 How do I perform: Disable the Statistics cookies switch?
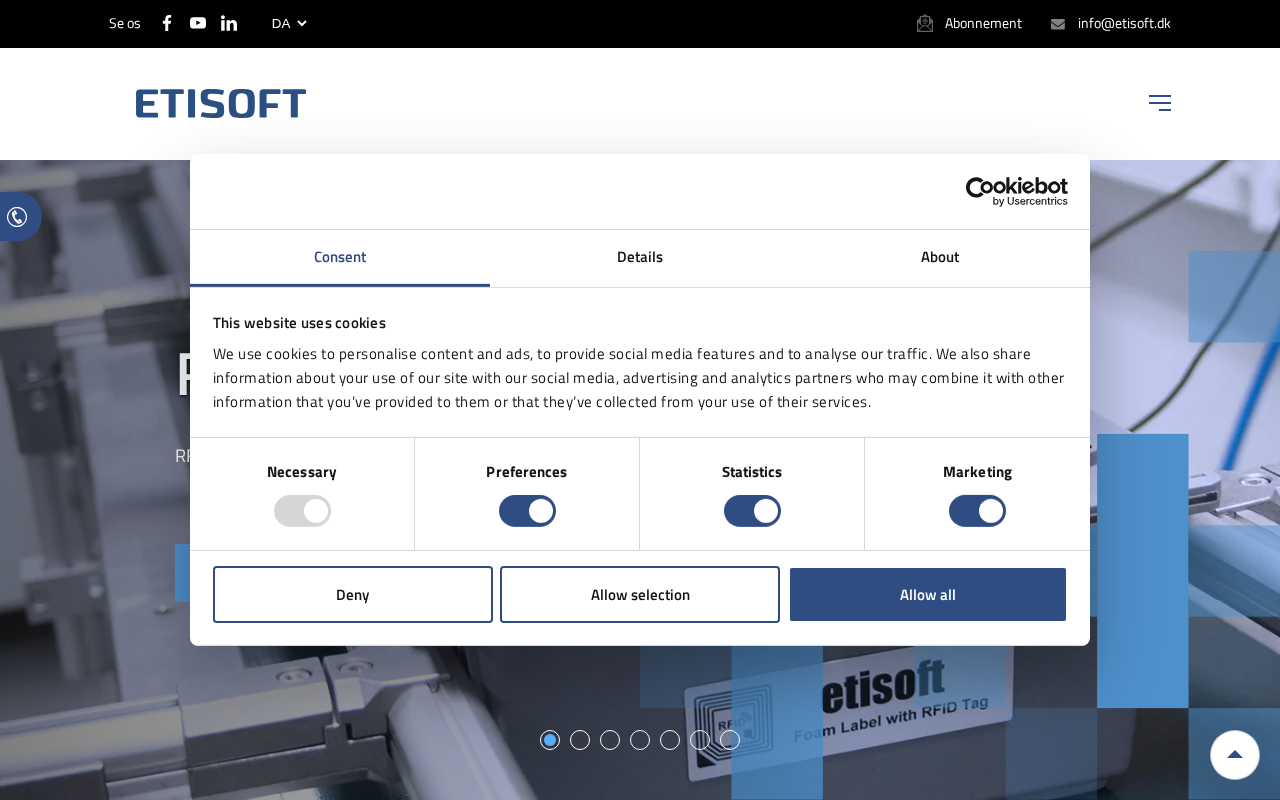point(752,511)
